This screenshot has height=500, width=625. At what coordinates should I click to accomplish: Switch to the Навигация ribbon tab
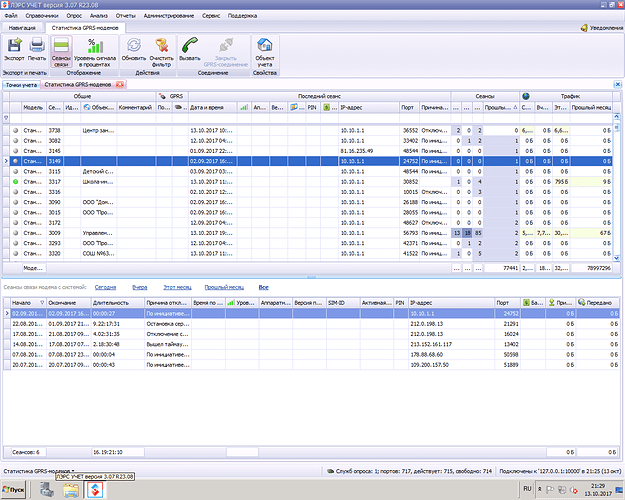pyautogui.click(x=22, y=28)
